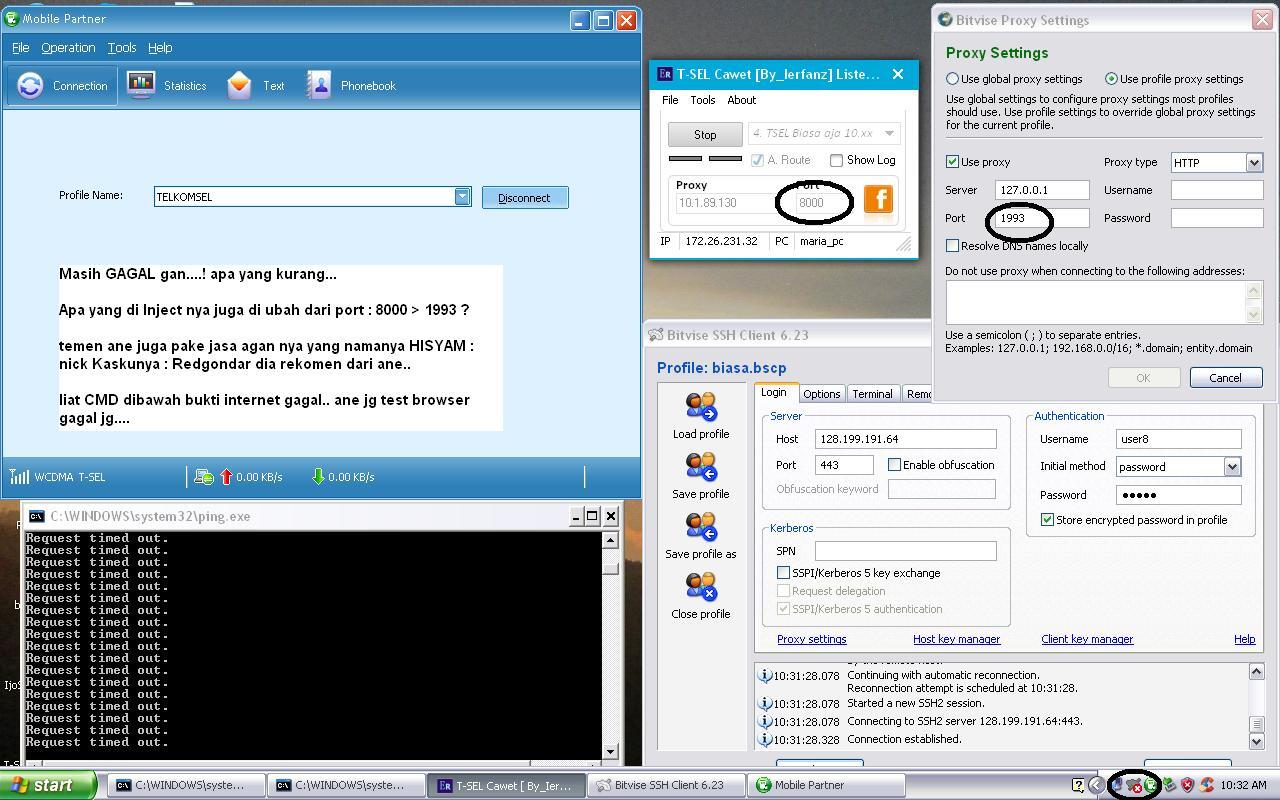Toggle 'Store encrypted password in profile'
Screen dimensions: 1280x800
point(1047,520)
